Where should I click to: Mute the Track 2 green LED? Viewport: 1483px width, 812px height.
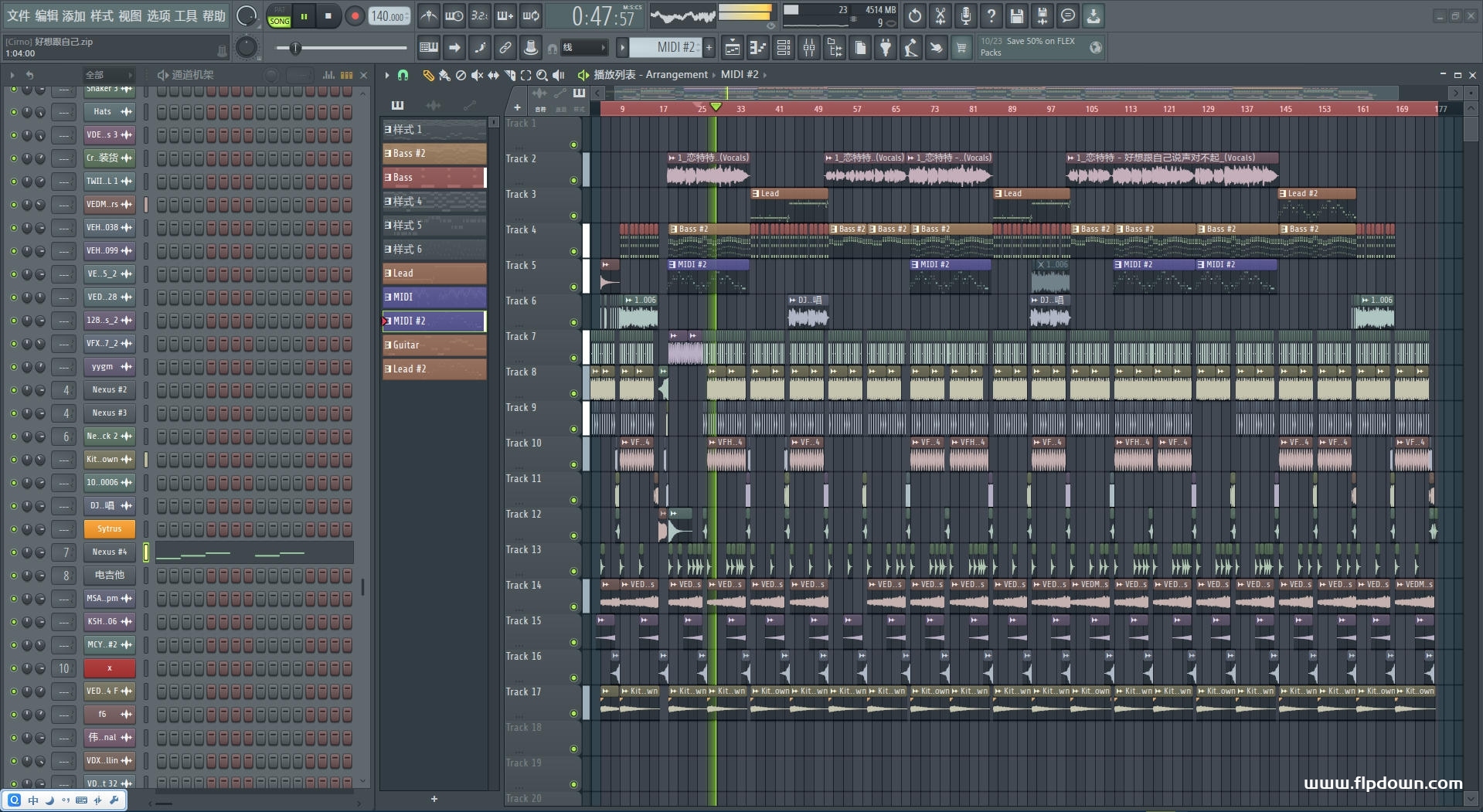(573, 180)
